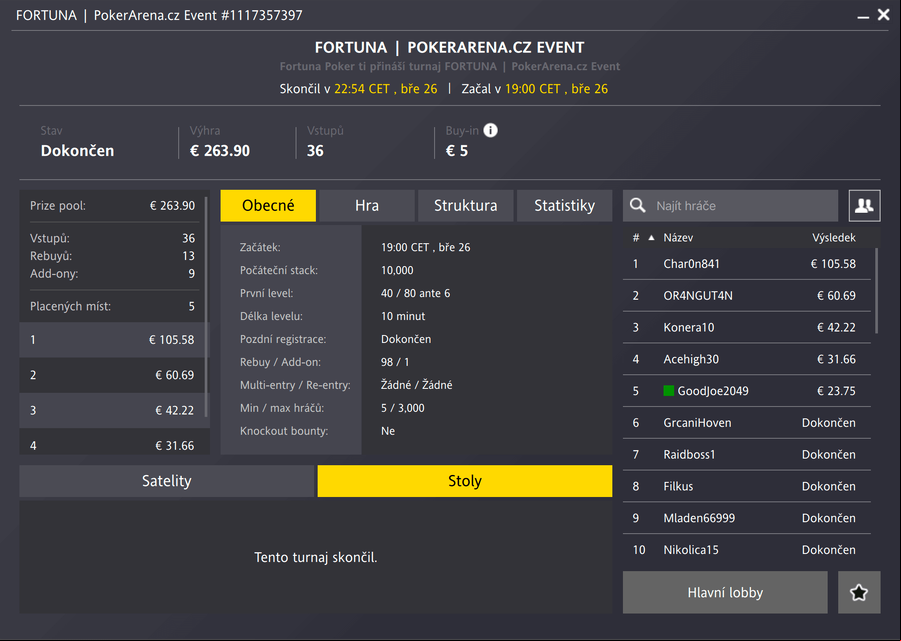Sort players by Výsledek column

(x=833, y=238)
